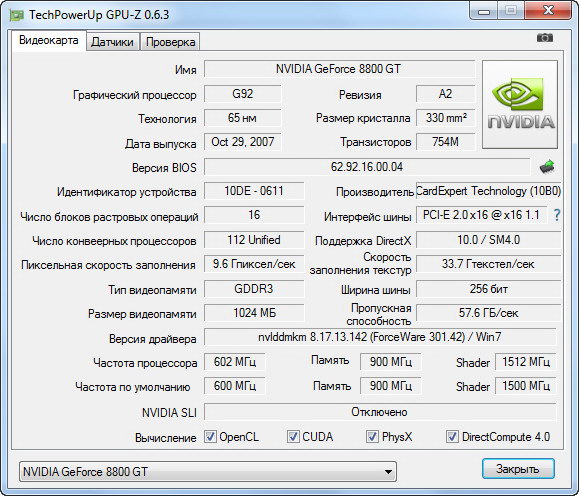Click the Версия BIOS label

pos(164,168)
